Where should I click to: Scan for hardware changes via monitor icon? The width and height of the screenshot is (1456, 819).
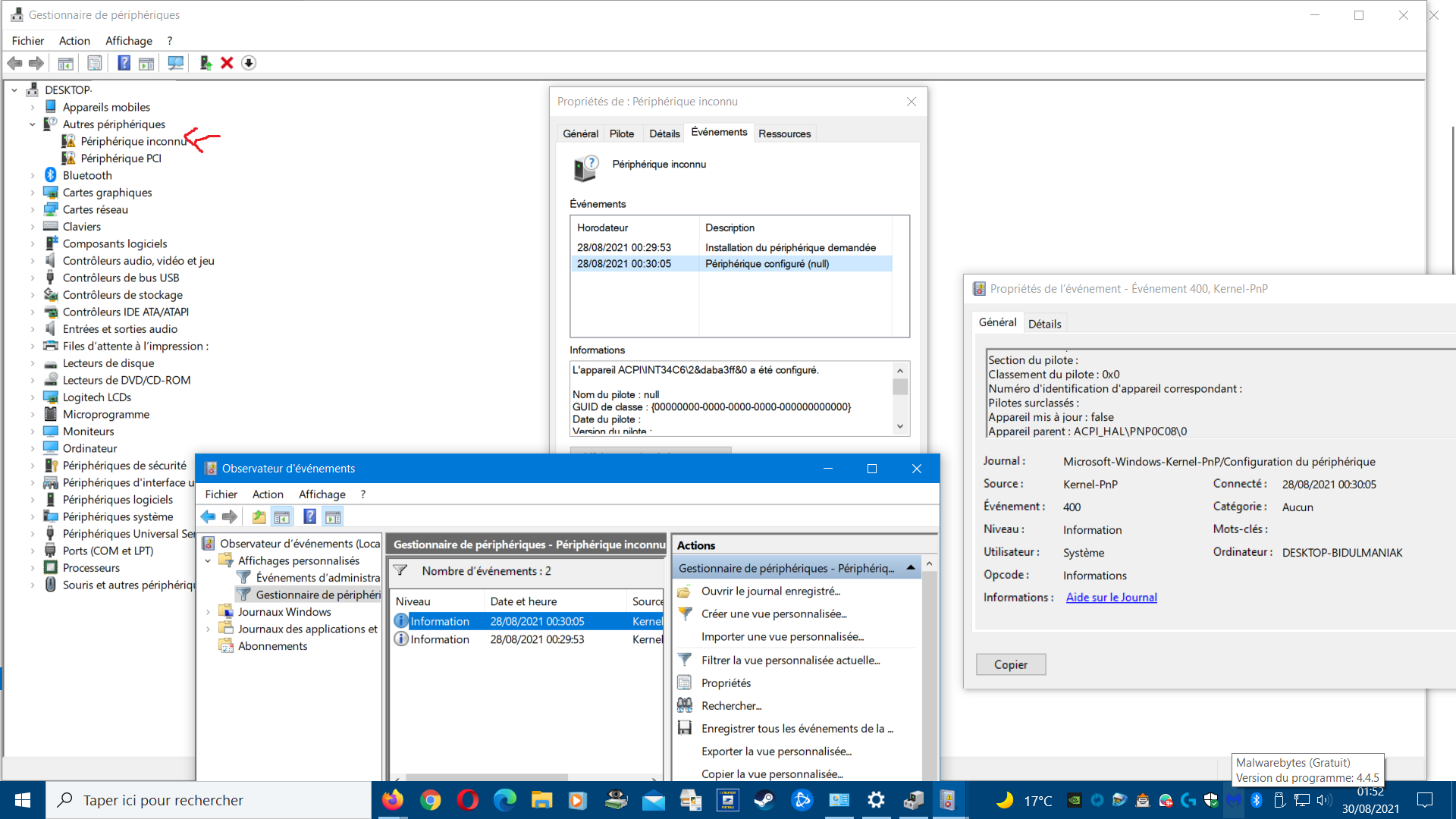(x=176, y=63)
